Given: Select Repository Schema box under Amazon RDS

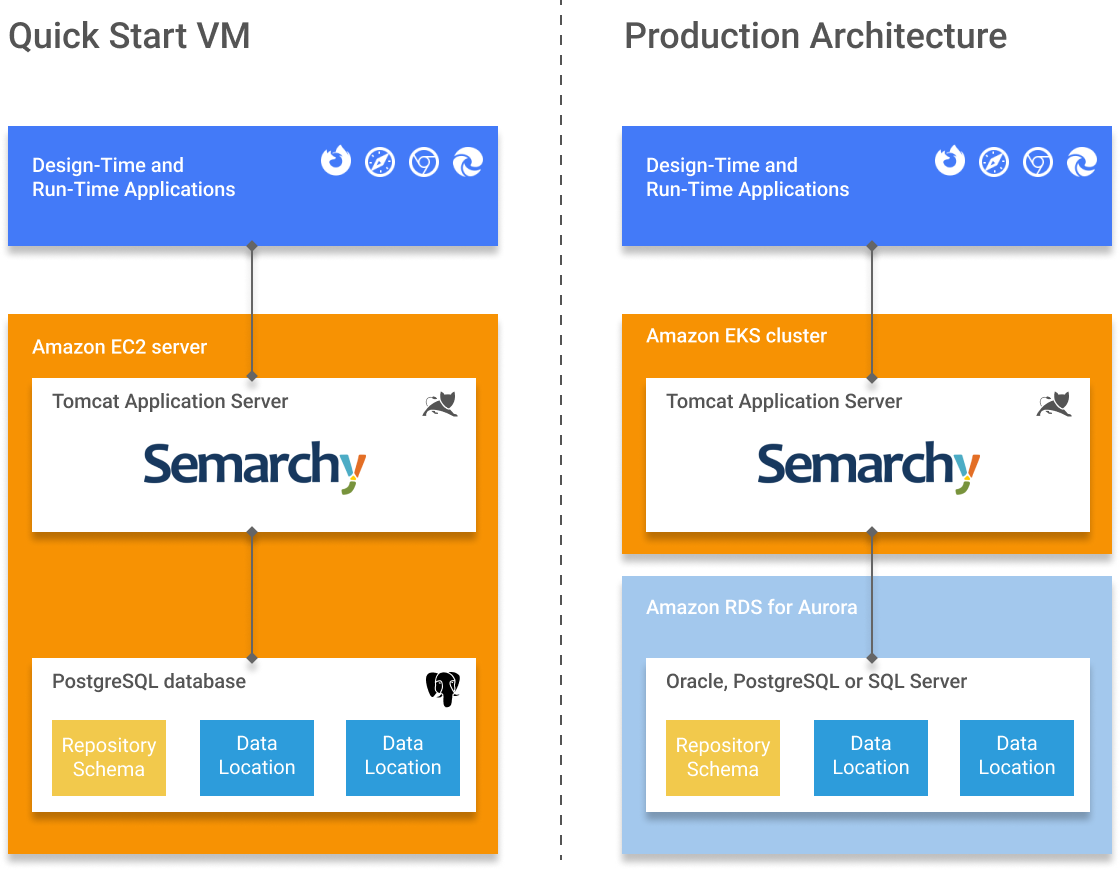Looking at the screenshot, I should [x=723, y=758].
